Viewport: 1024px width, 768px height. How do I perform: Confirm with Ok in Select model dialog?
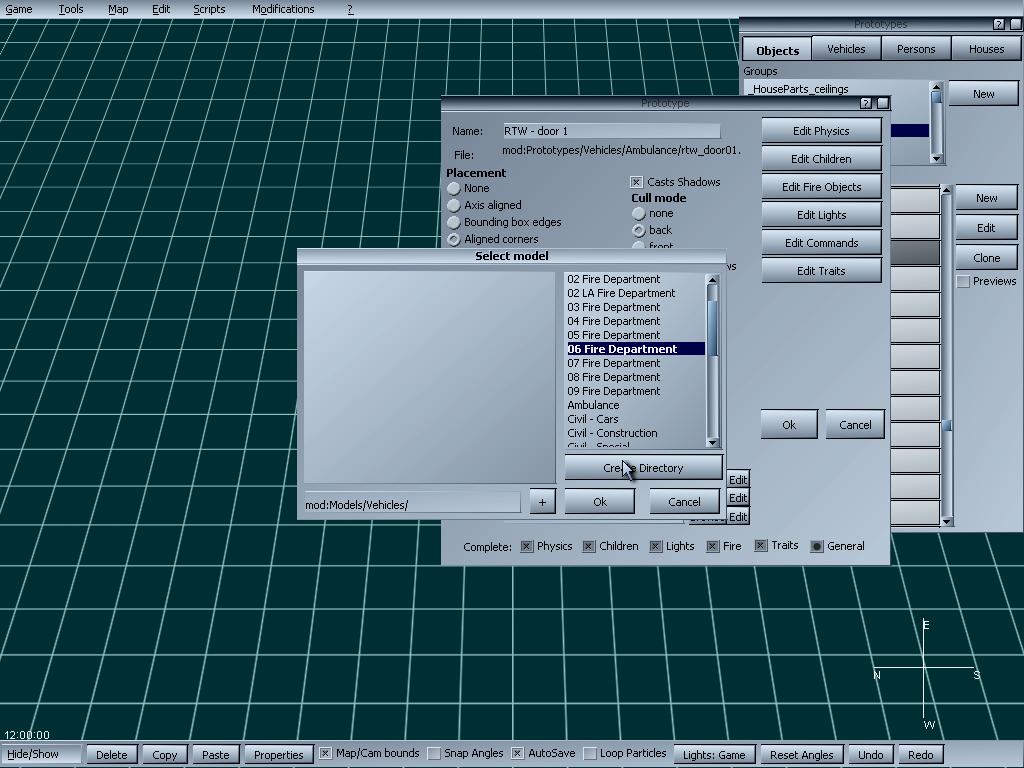coord(600,502)
